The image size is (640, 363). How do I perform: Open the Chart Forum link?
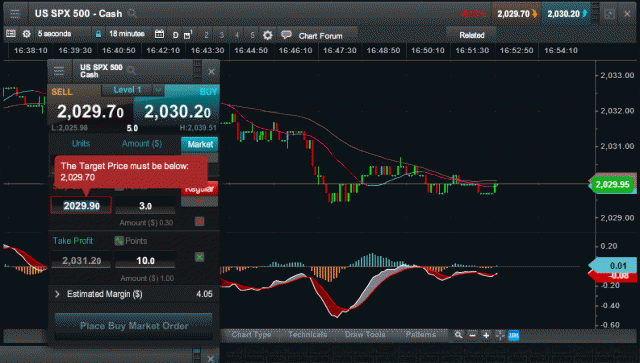click(x=320, y=36)
